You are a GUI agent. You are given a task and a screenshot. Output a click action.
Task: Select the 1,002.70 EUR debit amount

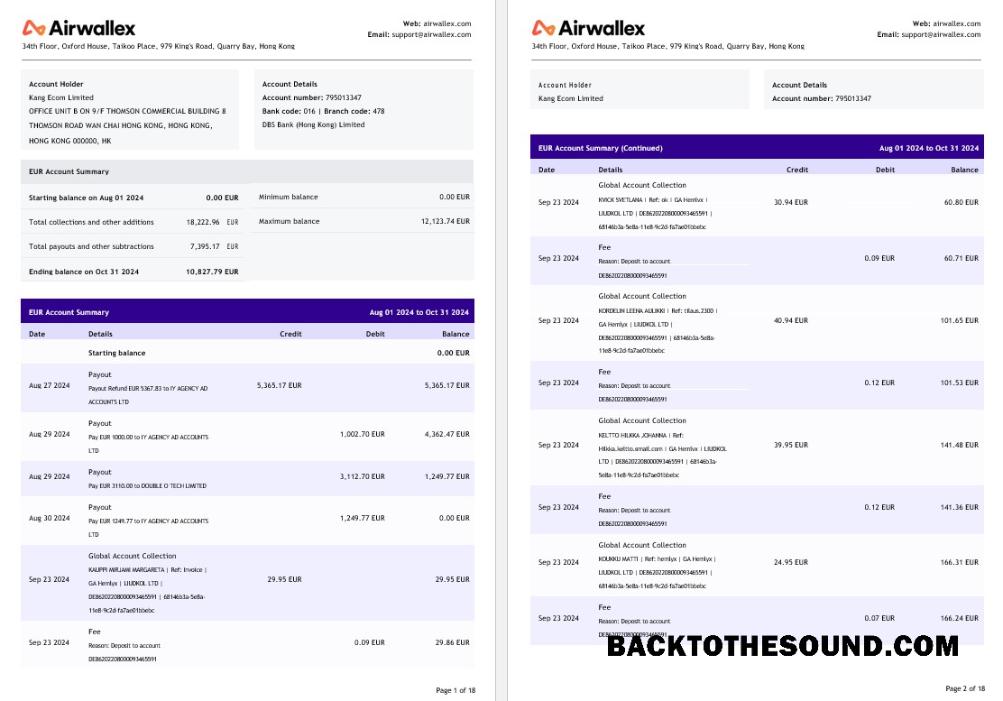coord(362,434)
